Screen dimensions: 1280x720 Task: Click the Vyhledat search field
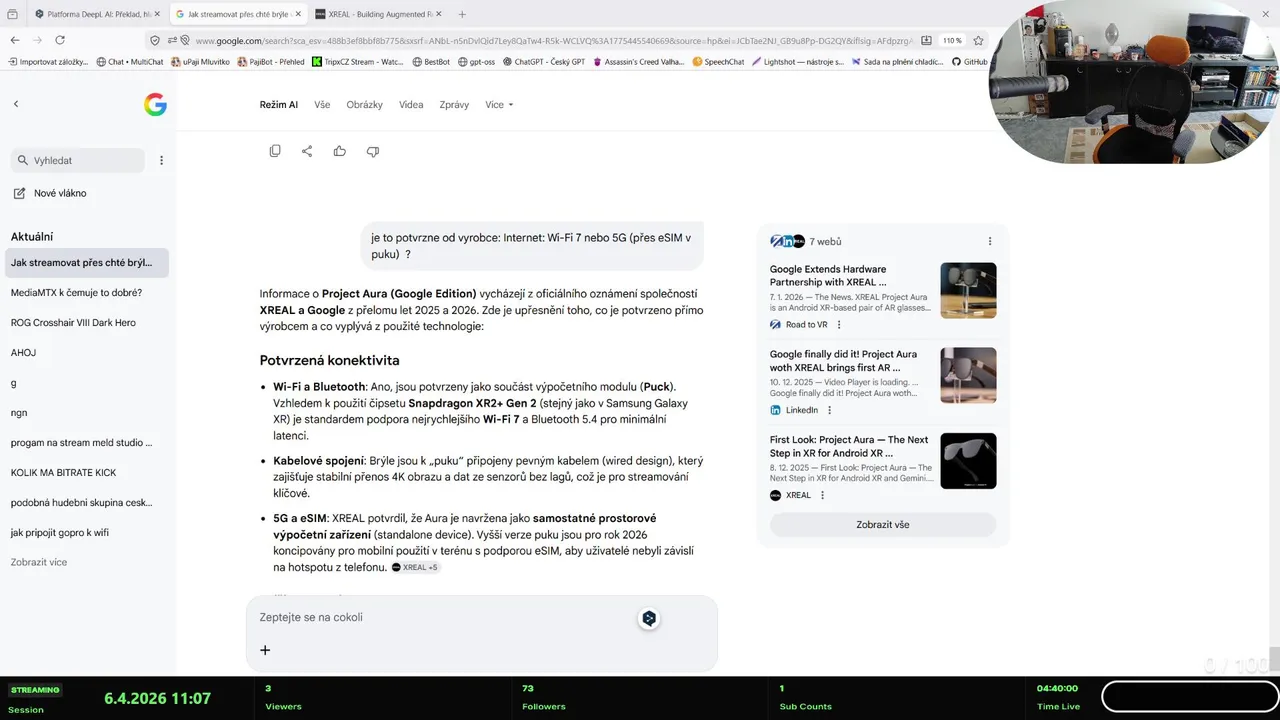tap(78, 160)
